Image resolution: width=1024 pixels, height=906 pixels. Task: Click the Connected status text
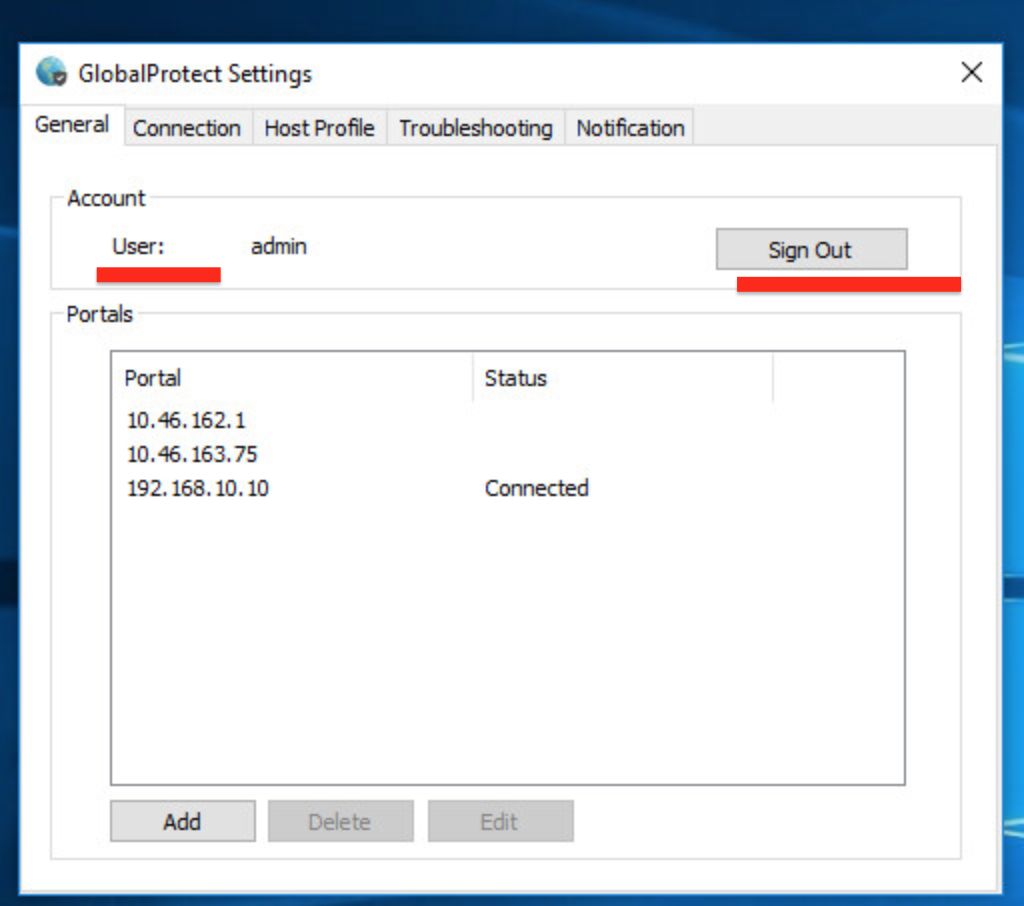tap(536, 488)
